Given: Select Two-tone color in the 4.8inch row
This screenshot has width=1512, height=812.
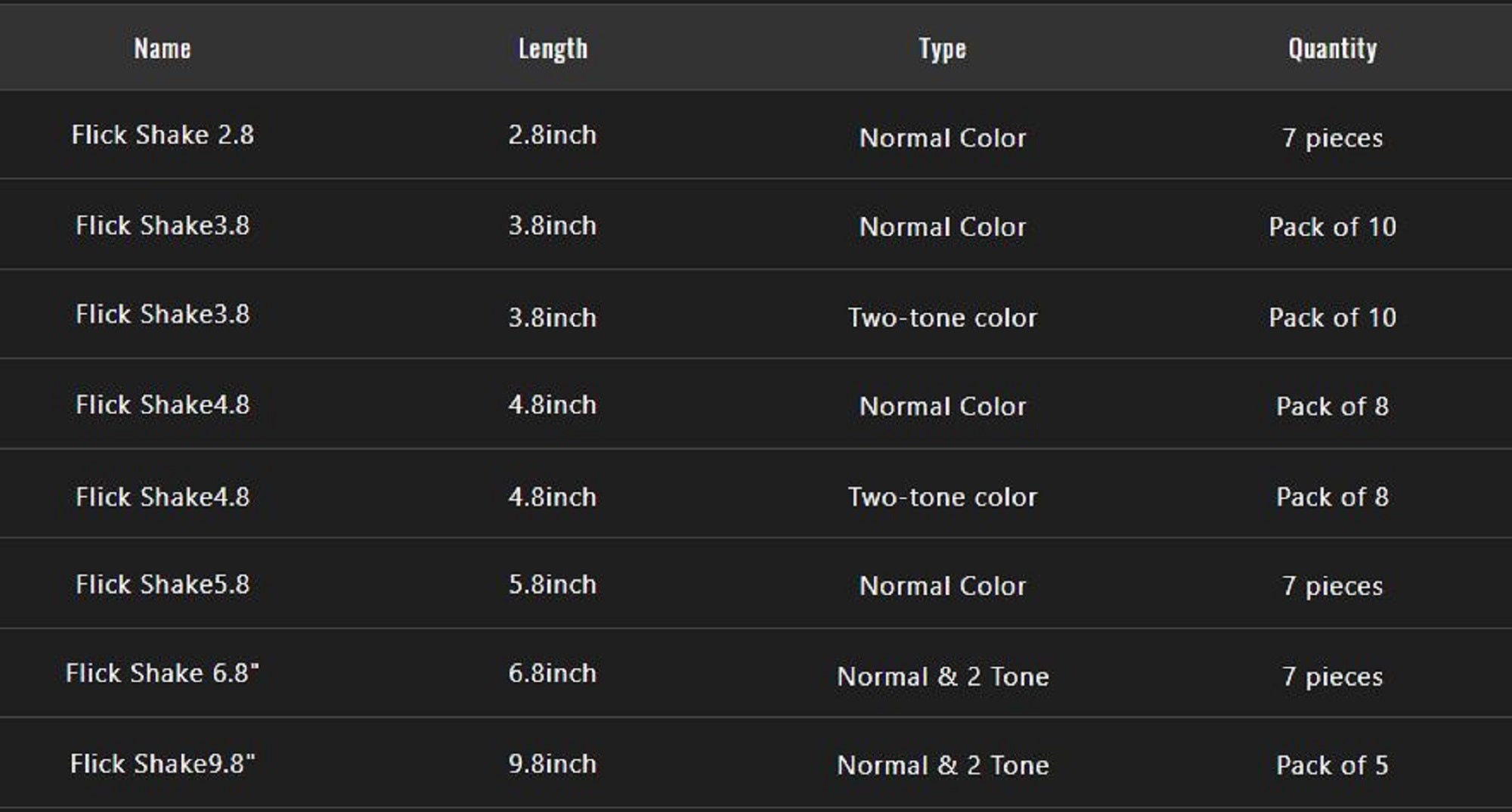Looking at the screenshot, I should (x=943, y=497).
